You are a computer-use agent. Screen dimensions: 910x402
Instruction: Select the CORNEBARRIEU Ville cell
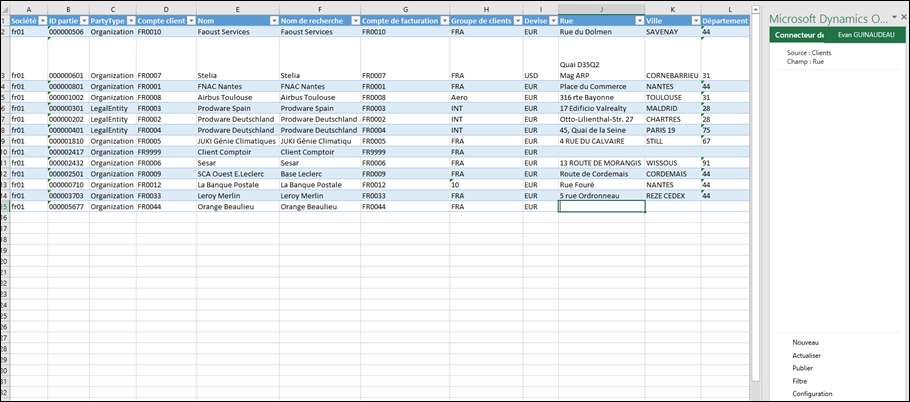673,59
